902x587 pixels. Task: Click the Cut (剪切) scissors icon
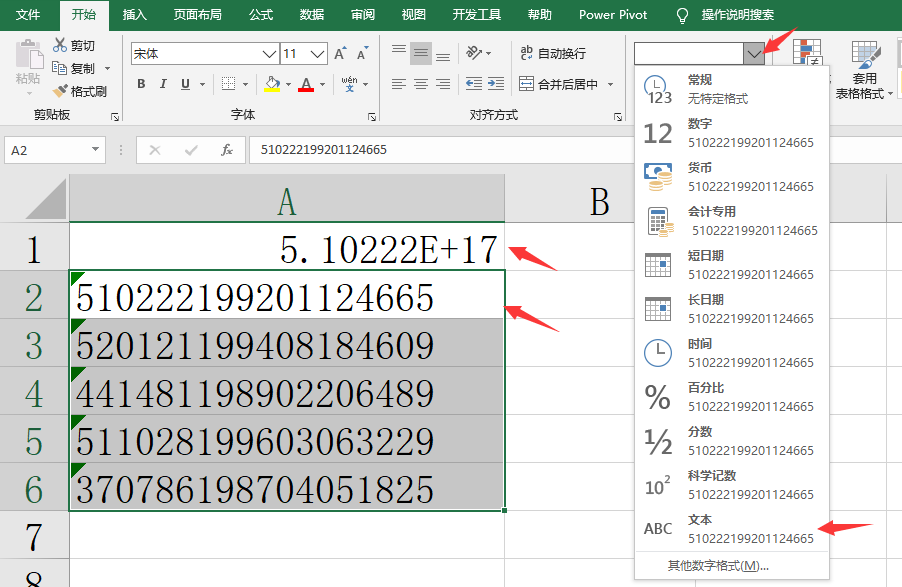pyautogui.click(x=60, y=45)
